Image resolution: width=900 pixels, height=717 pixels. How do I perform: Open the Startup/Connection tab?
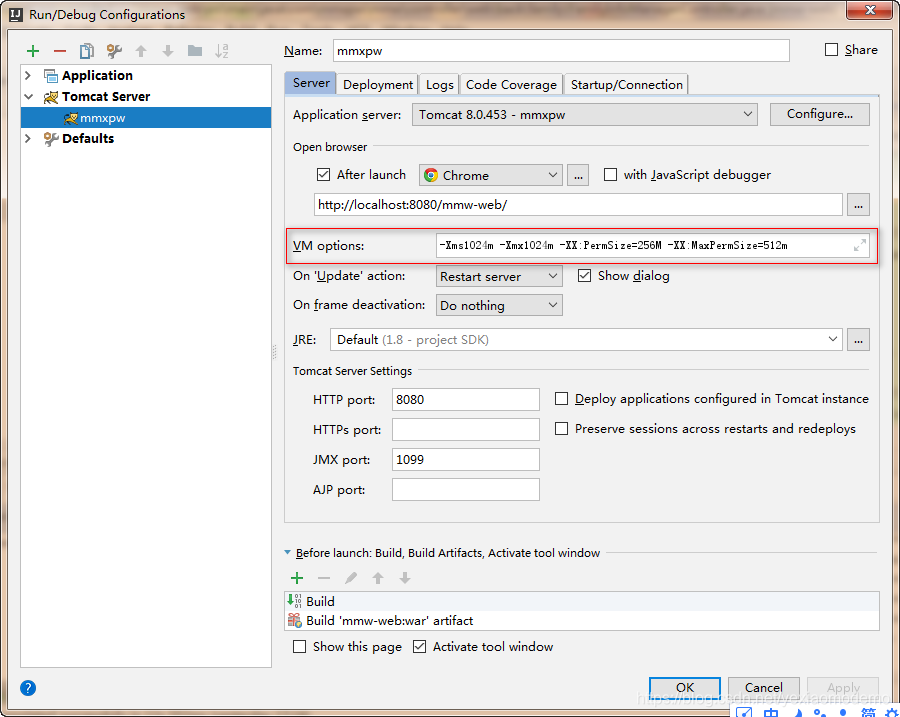click(626, 84)
